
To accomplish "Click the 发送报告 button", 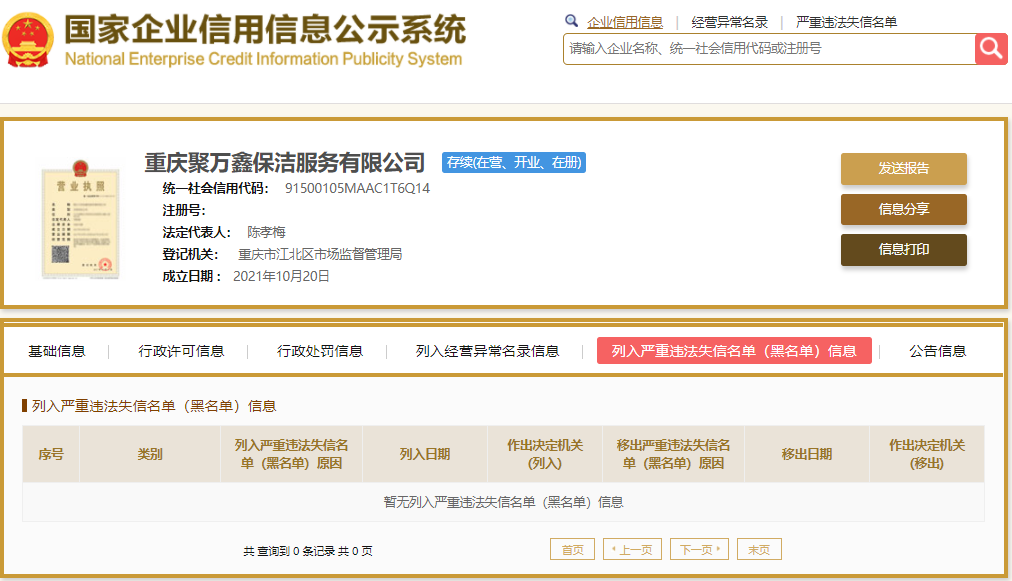I will 904,168.
